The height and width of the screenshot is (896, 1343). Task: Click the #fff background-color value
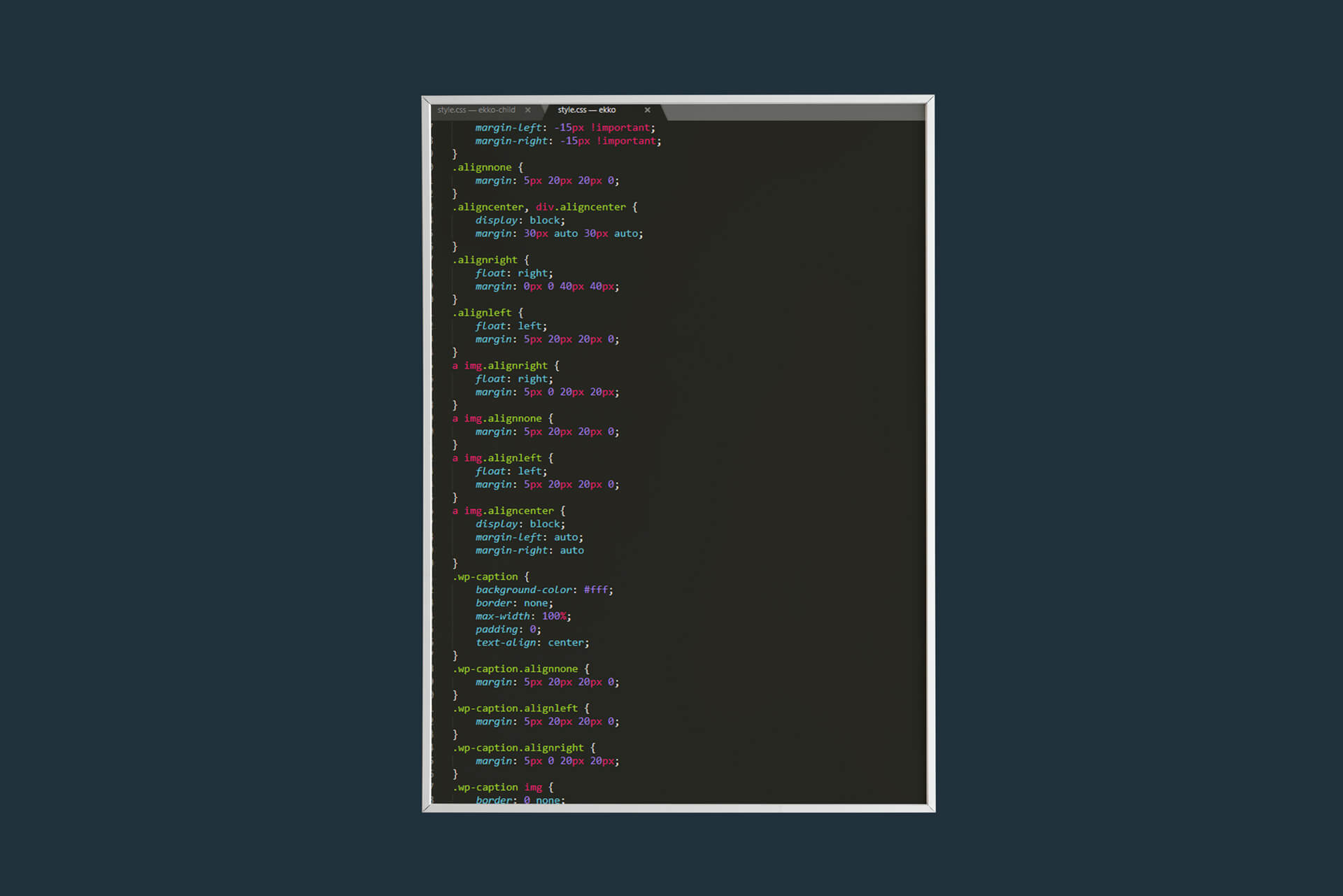(596, 590)
